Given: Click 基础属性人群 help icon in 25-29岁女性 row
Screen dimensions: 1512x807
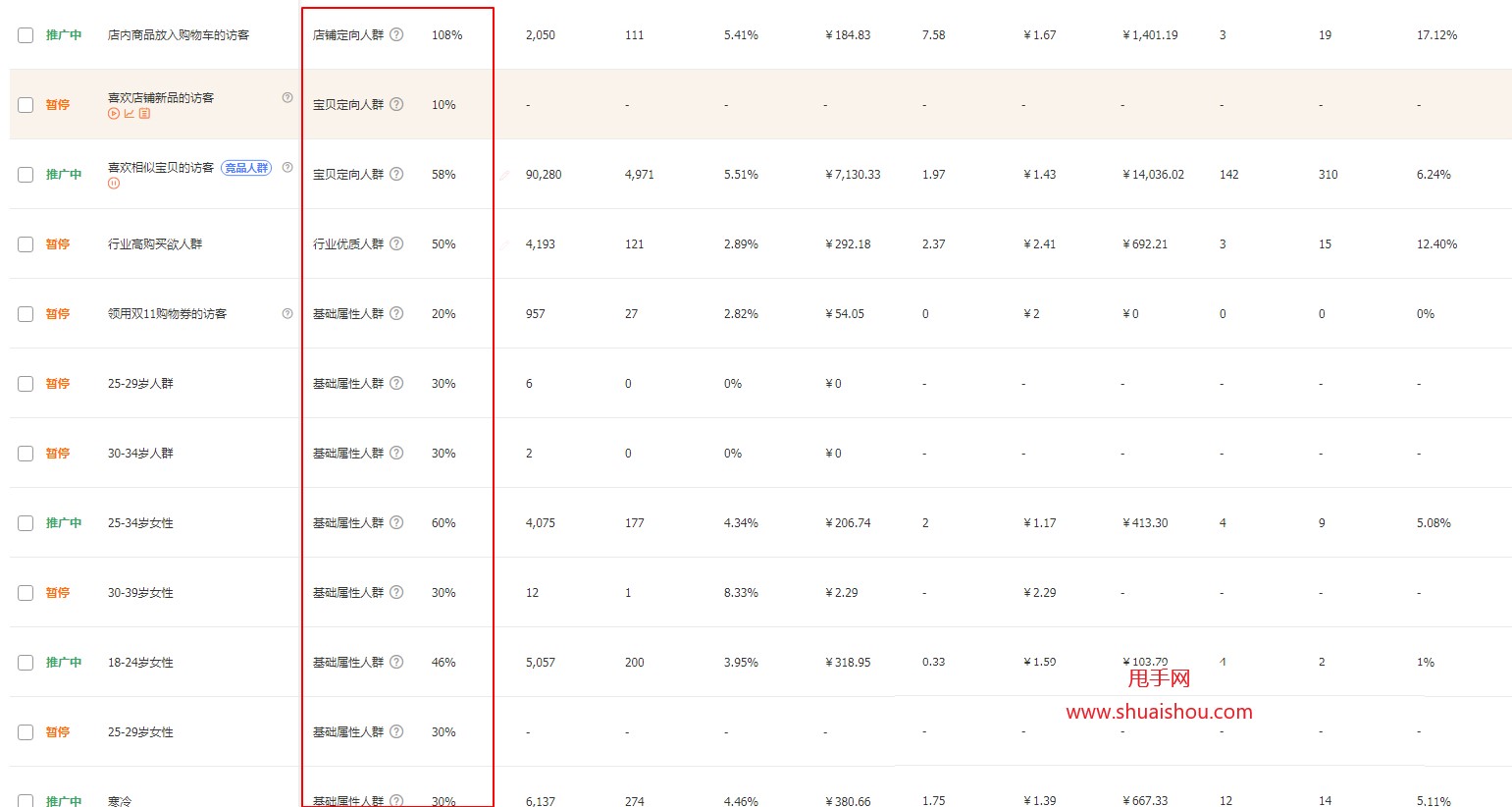Looking at the screenshot, I should pos(396,731).
